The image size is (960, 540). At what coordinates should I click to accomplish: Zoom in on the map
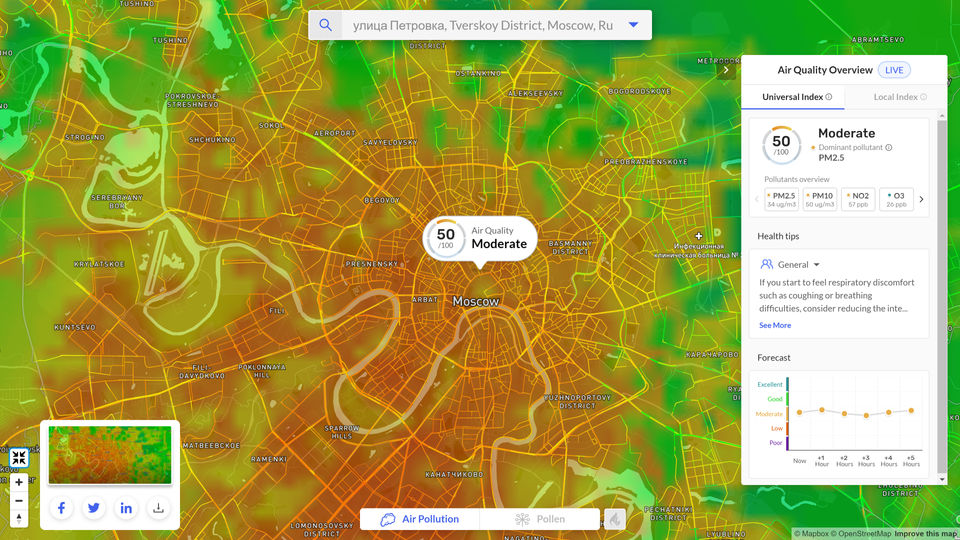pos(19,482)
